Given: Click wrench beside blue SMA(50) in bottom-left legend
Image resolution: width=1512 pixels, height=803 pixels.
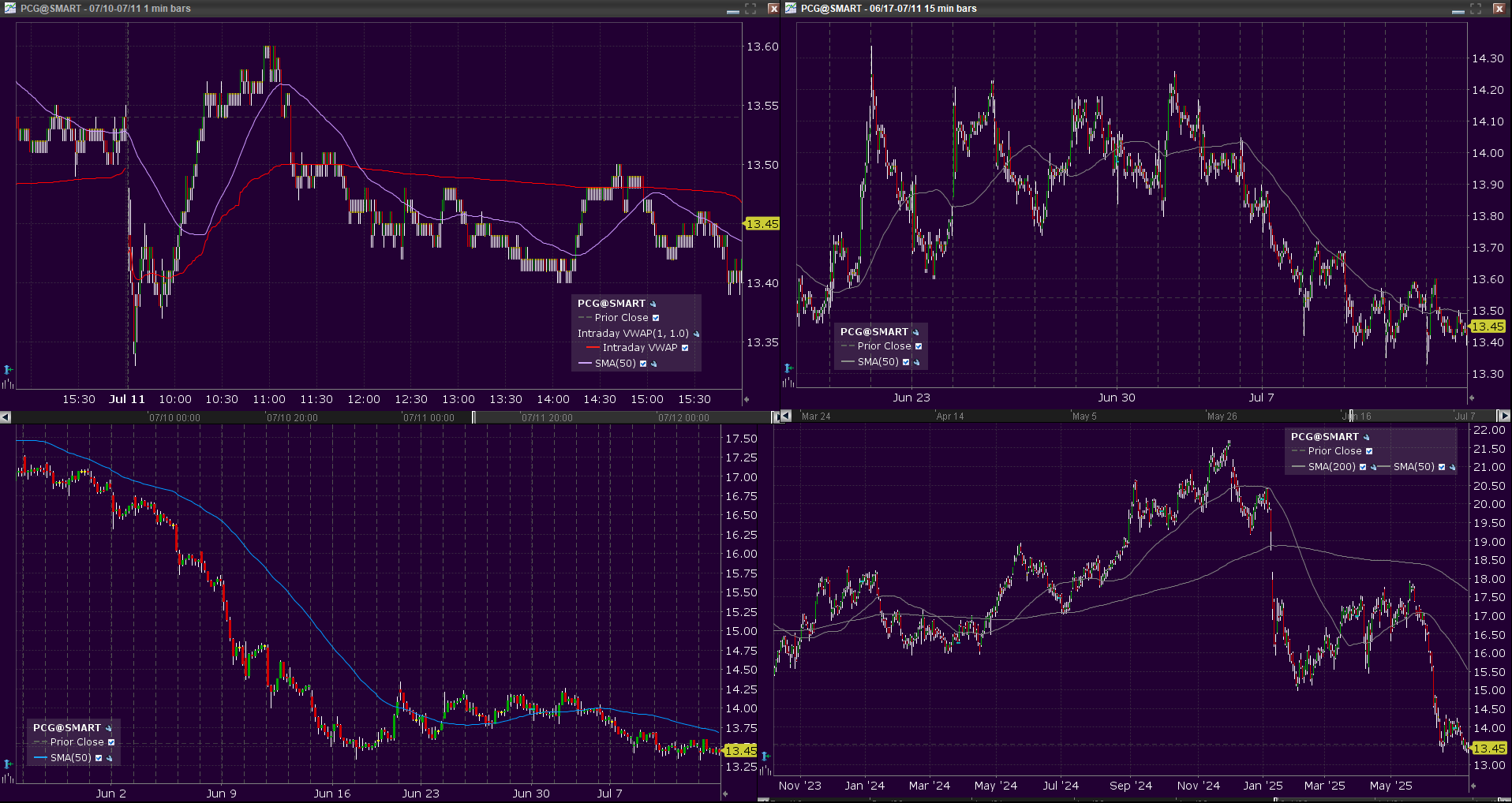Looking at the screenshot, I should [109, 758].
